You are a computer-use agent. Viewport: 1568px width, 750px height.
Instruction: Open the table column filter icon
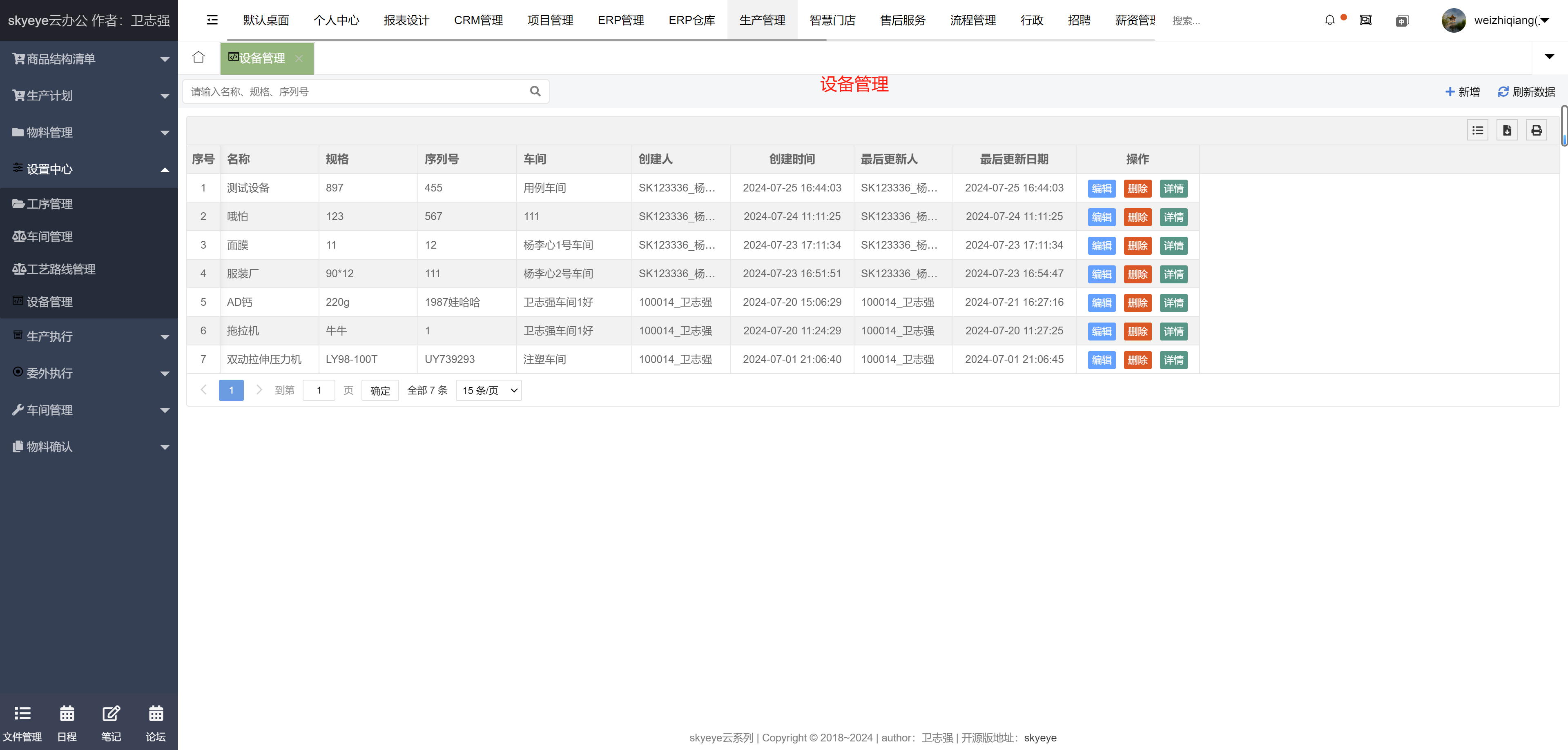[x=1477, y=130]
